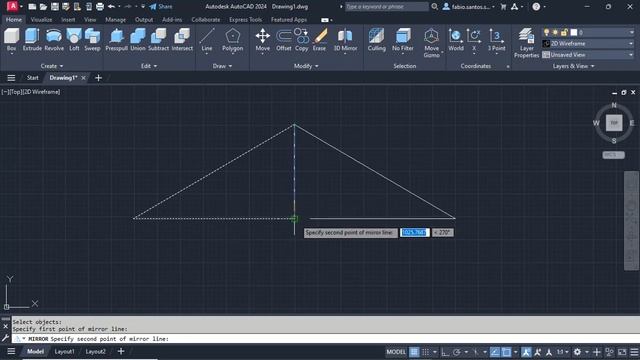This screenshot has width=640, height=360.
Task: Switch to Layout1 tab
Action: pyautogui.click(x=64, y=351)
